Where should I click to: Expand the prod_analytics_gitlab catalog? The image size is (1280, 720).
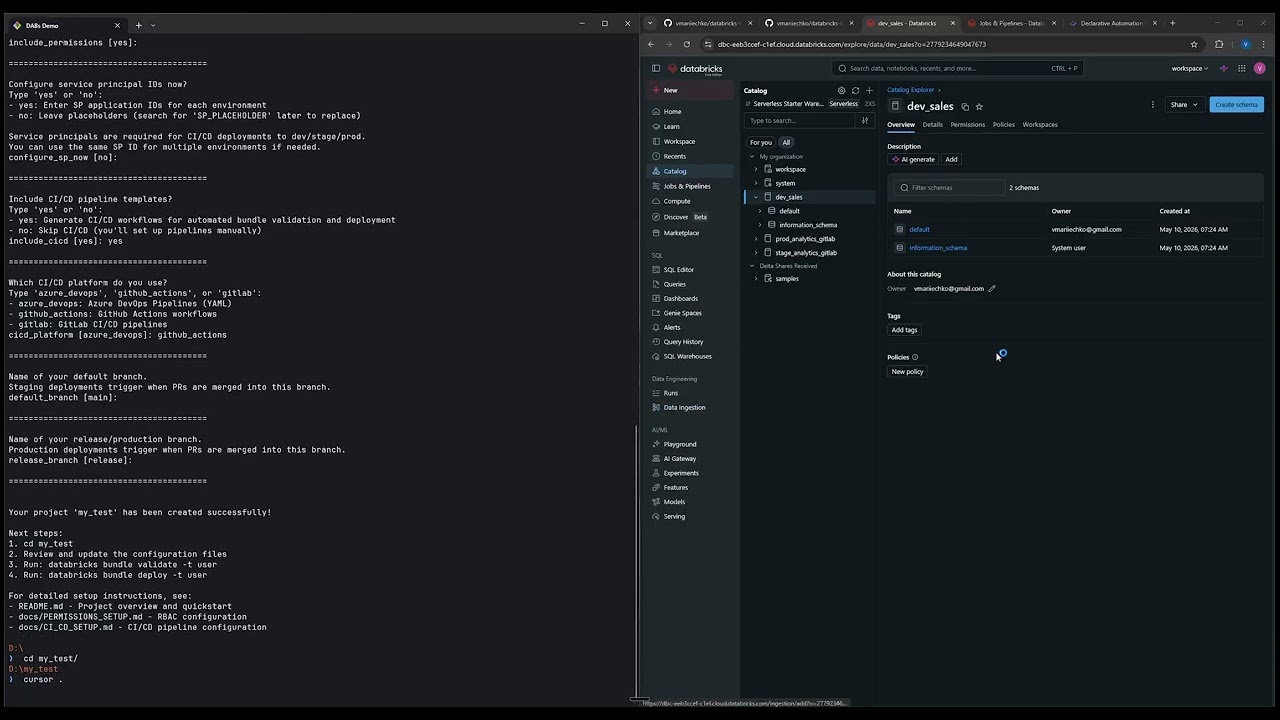click(756, 239)
